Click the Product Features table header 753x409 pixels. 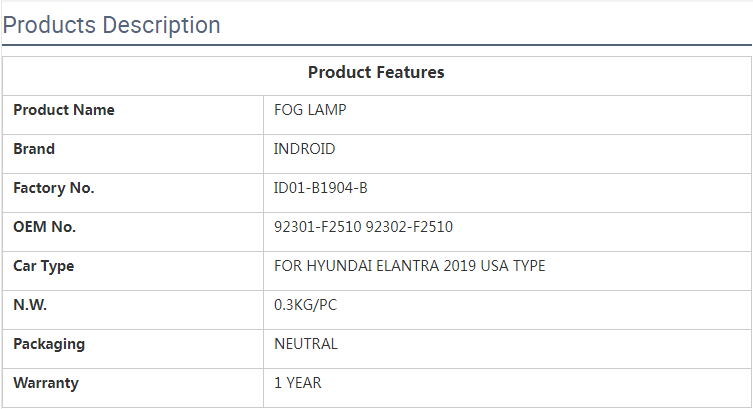(376, 72)
